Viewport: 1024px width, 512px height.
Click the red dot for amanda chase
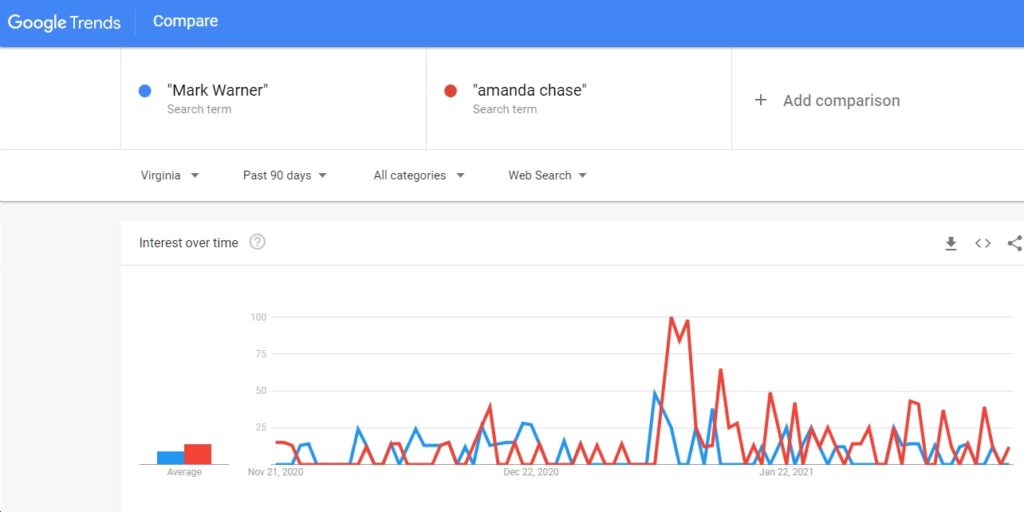pos(450,91)
